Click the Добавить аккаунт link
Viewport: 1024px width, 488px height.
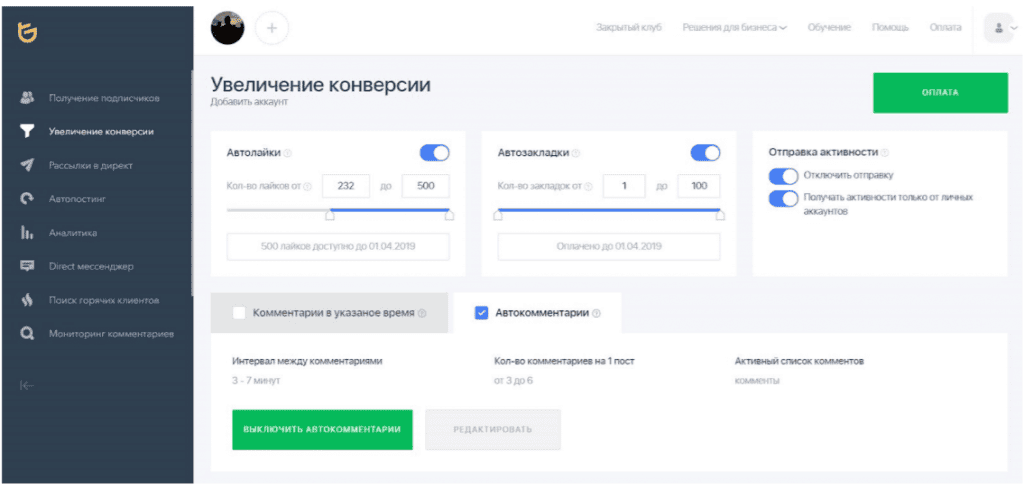tap(249, 103)
